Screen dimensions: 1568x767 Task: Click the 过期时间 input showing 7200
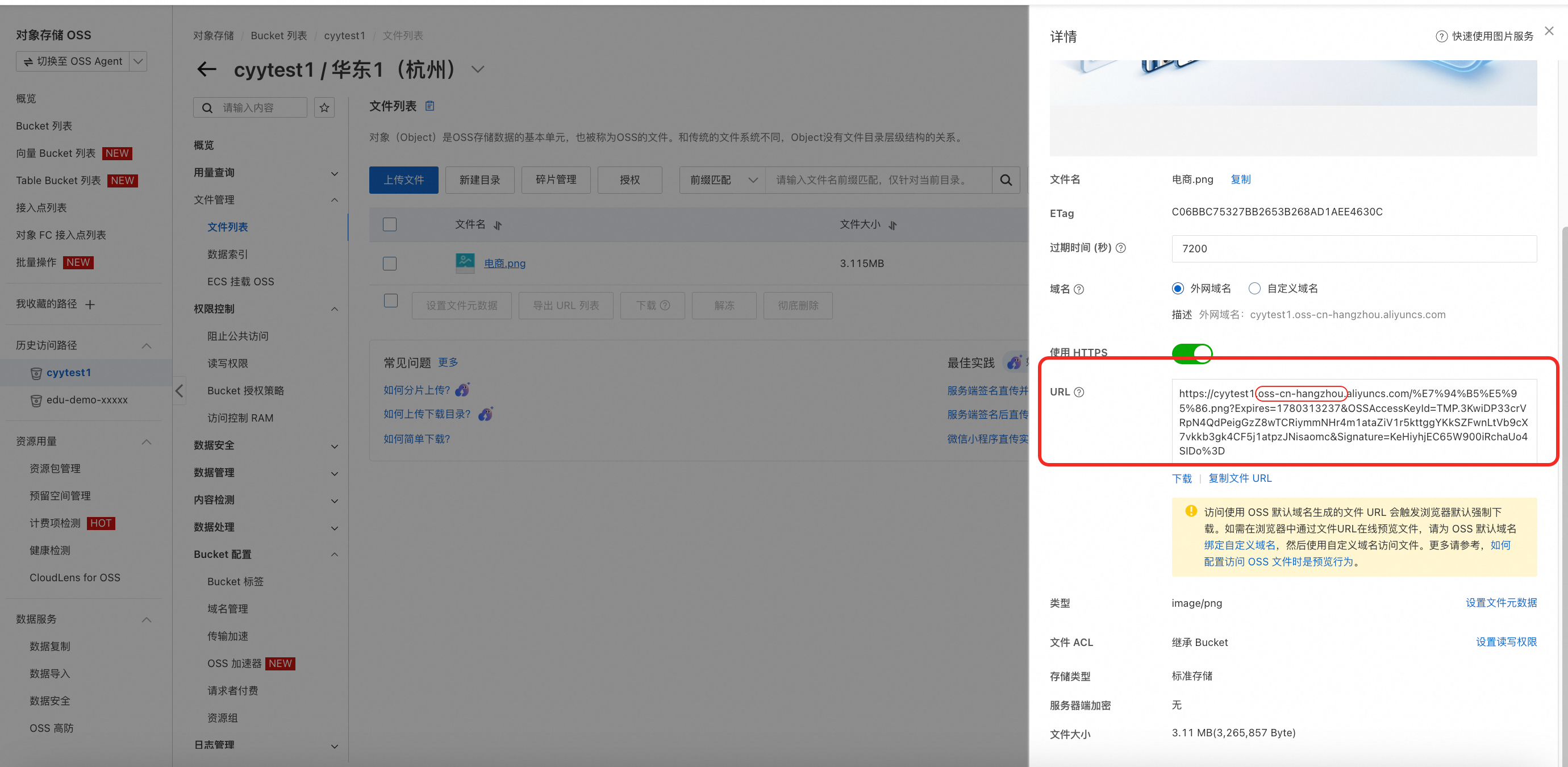tap(1354, 249)
